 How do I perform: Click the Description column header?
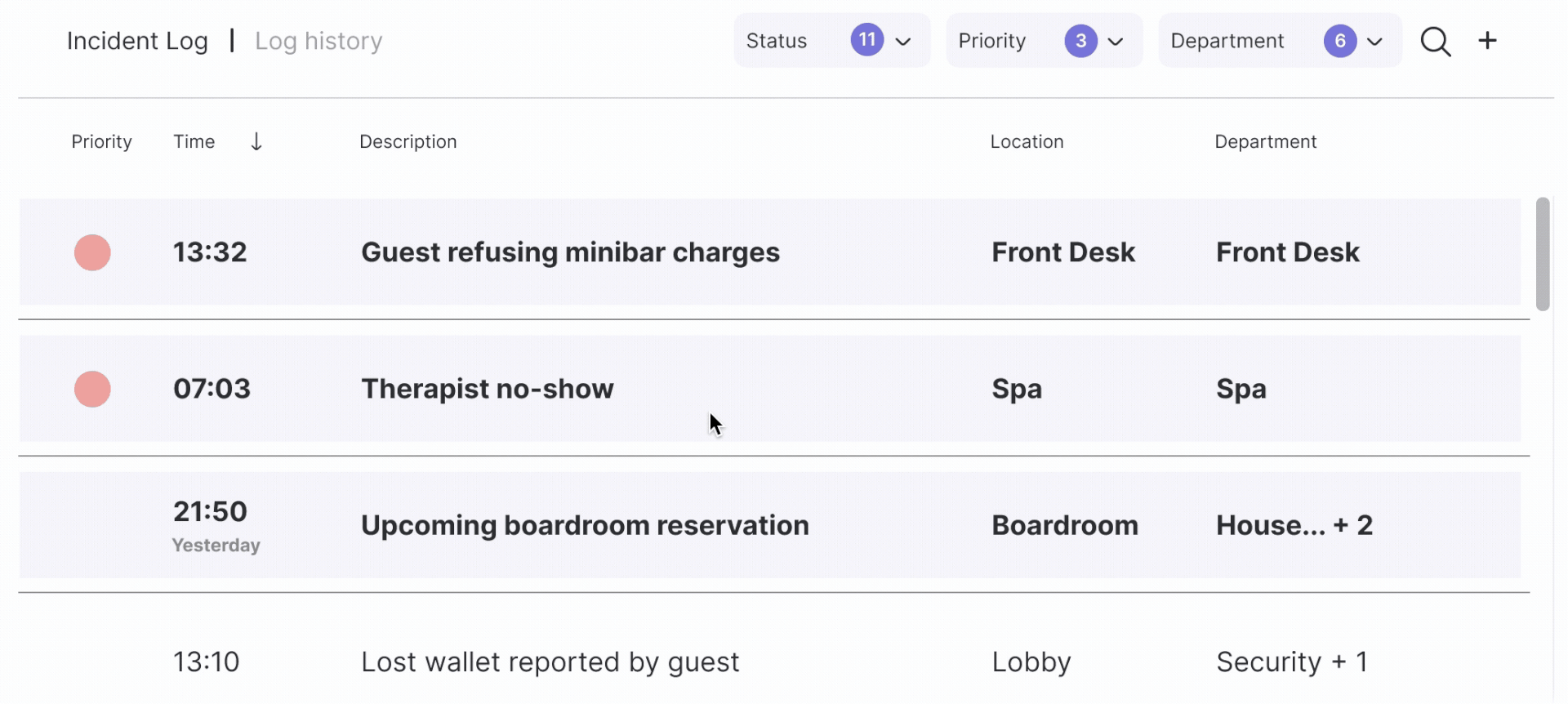click(408, 142)
